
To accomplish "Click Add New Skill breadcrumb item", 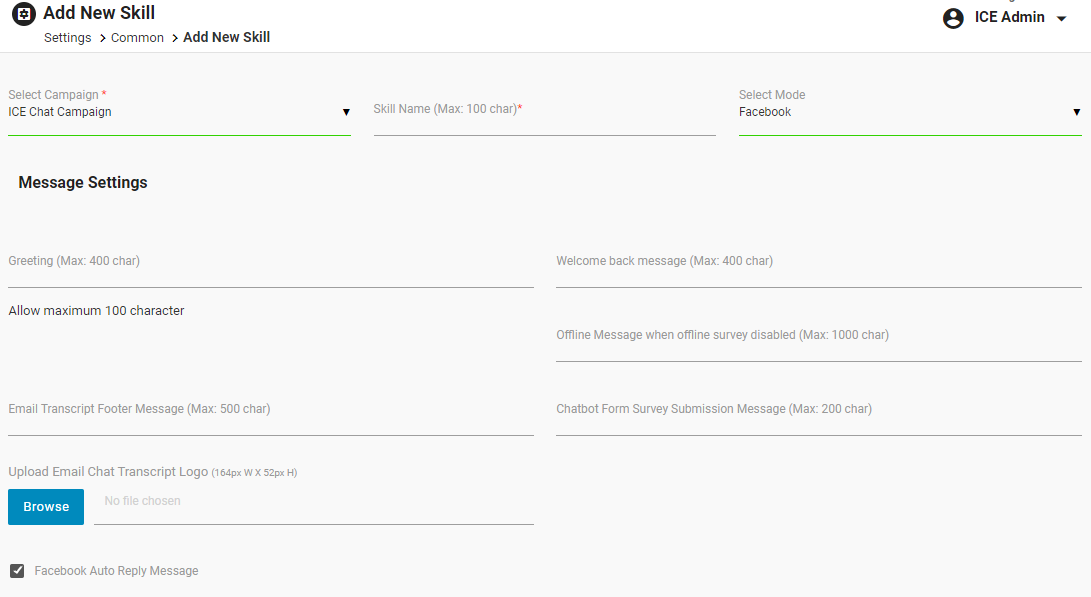I will [227, 37].
